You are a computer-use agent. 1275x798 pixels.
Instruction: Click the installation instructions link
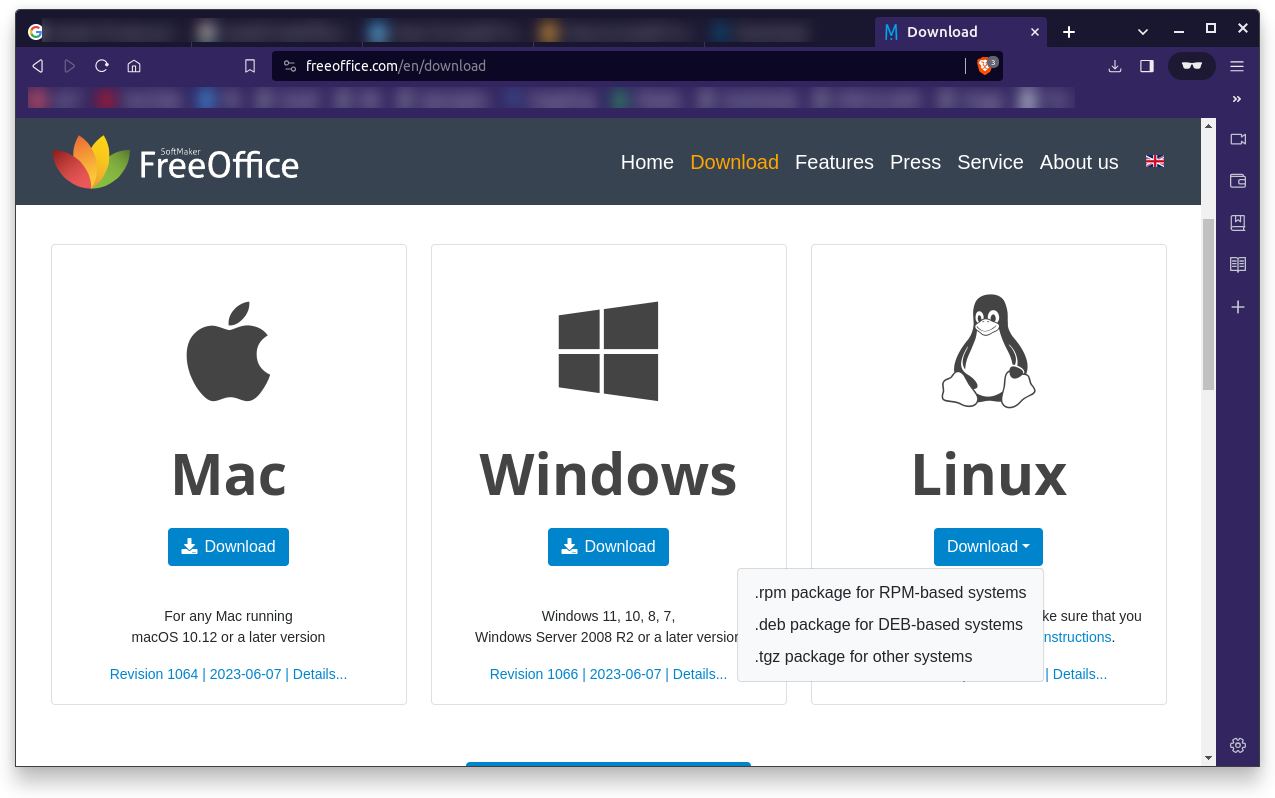(x=1073, y=637)
